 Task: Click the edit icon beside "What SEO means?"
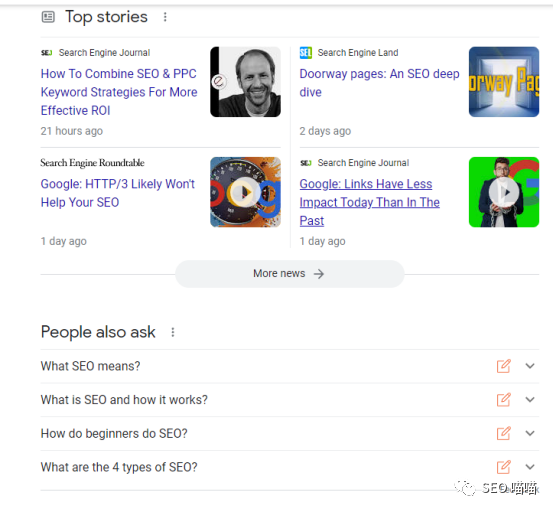coord(503,366)
